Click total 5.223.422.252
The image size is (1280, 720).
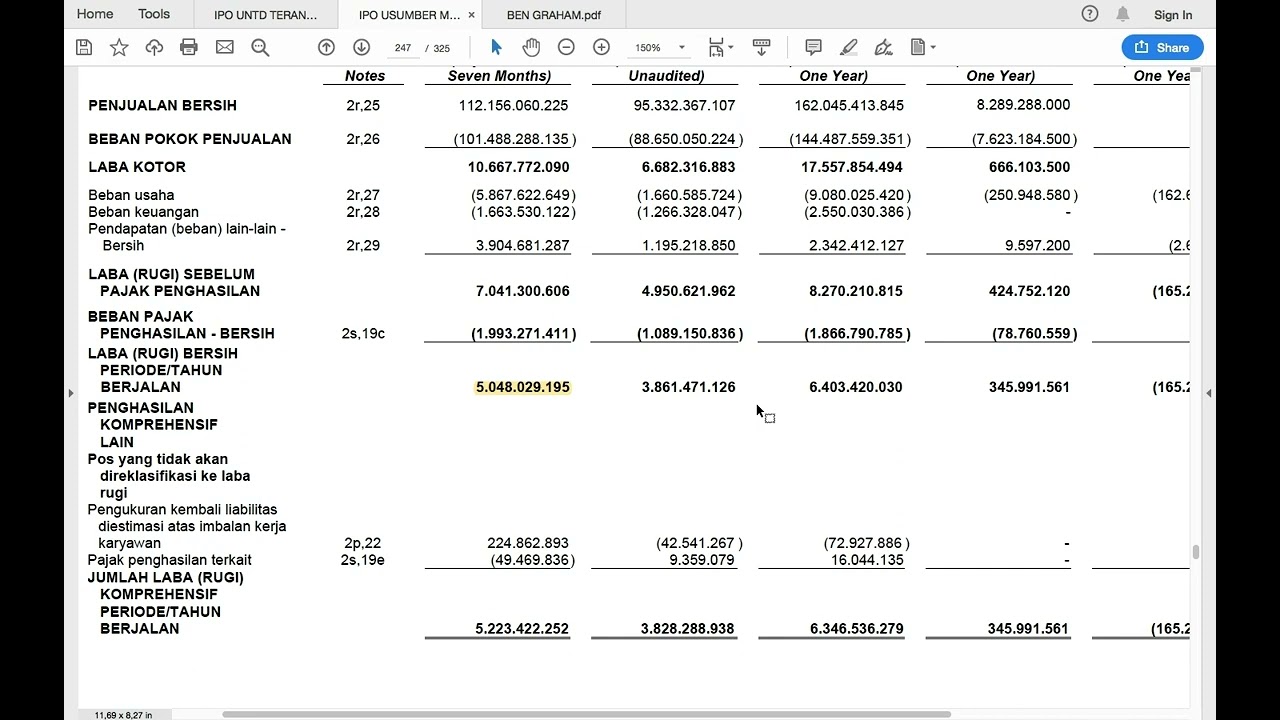[522, 629]
